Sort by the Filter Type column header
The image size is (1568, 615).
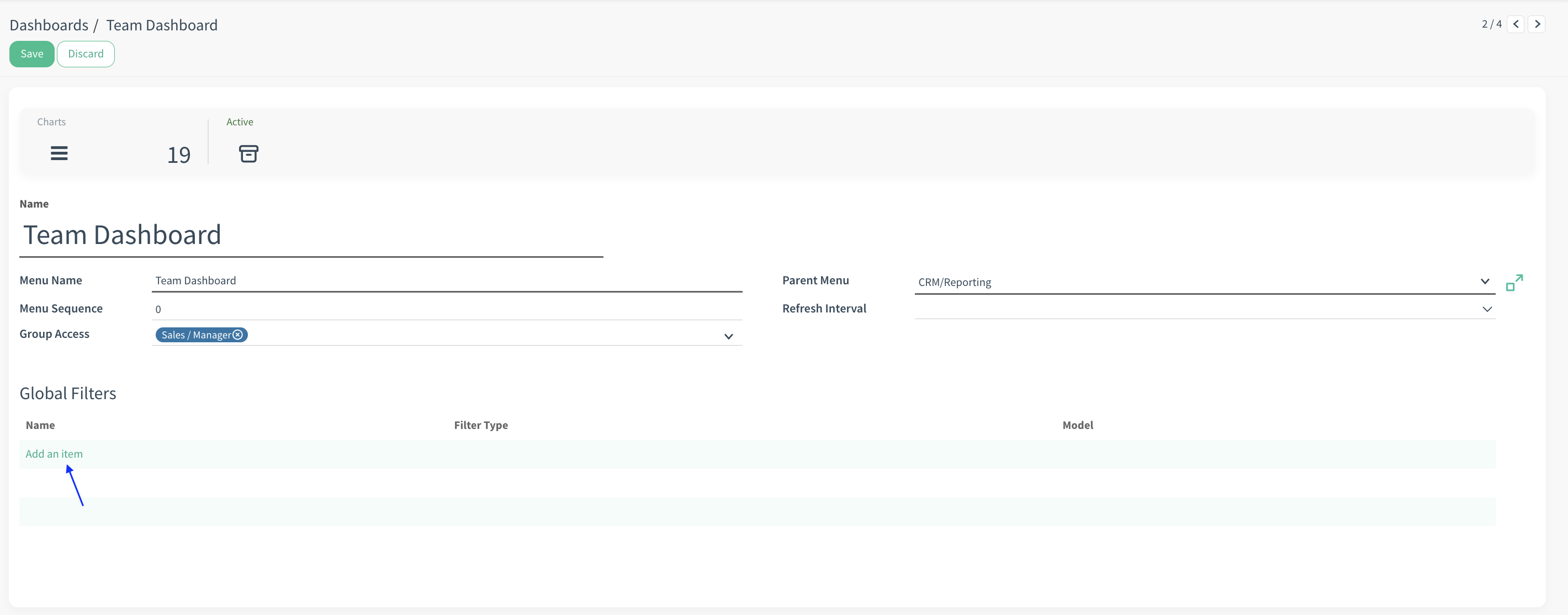(481, 425)
